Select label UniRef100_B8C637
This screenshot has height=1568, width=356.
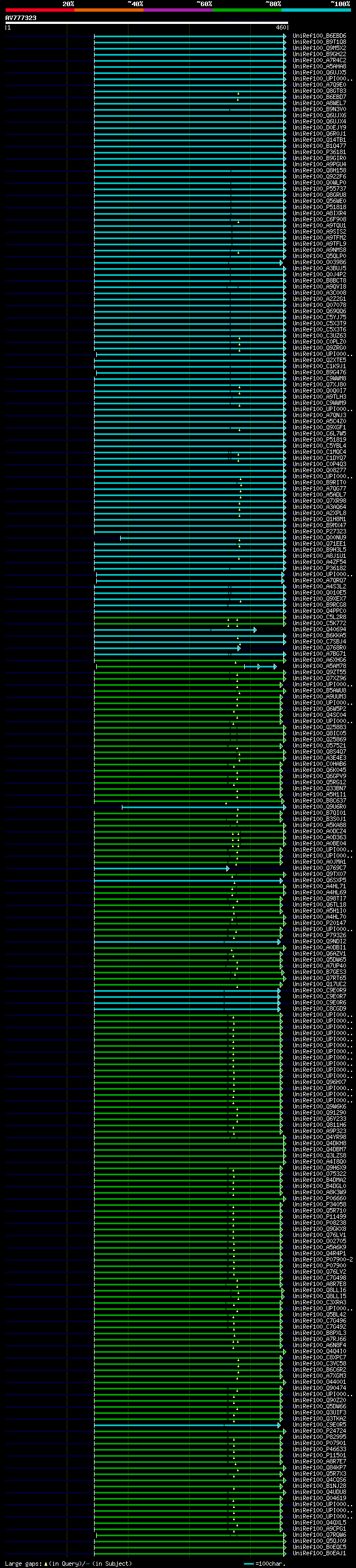(x=319, y=800)
